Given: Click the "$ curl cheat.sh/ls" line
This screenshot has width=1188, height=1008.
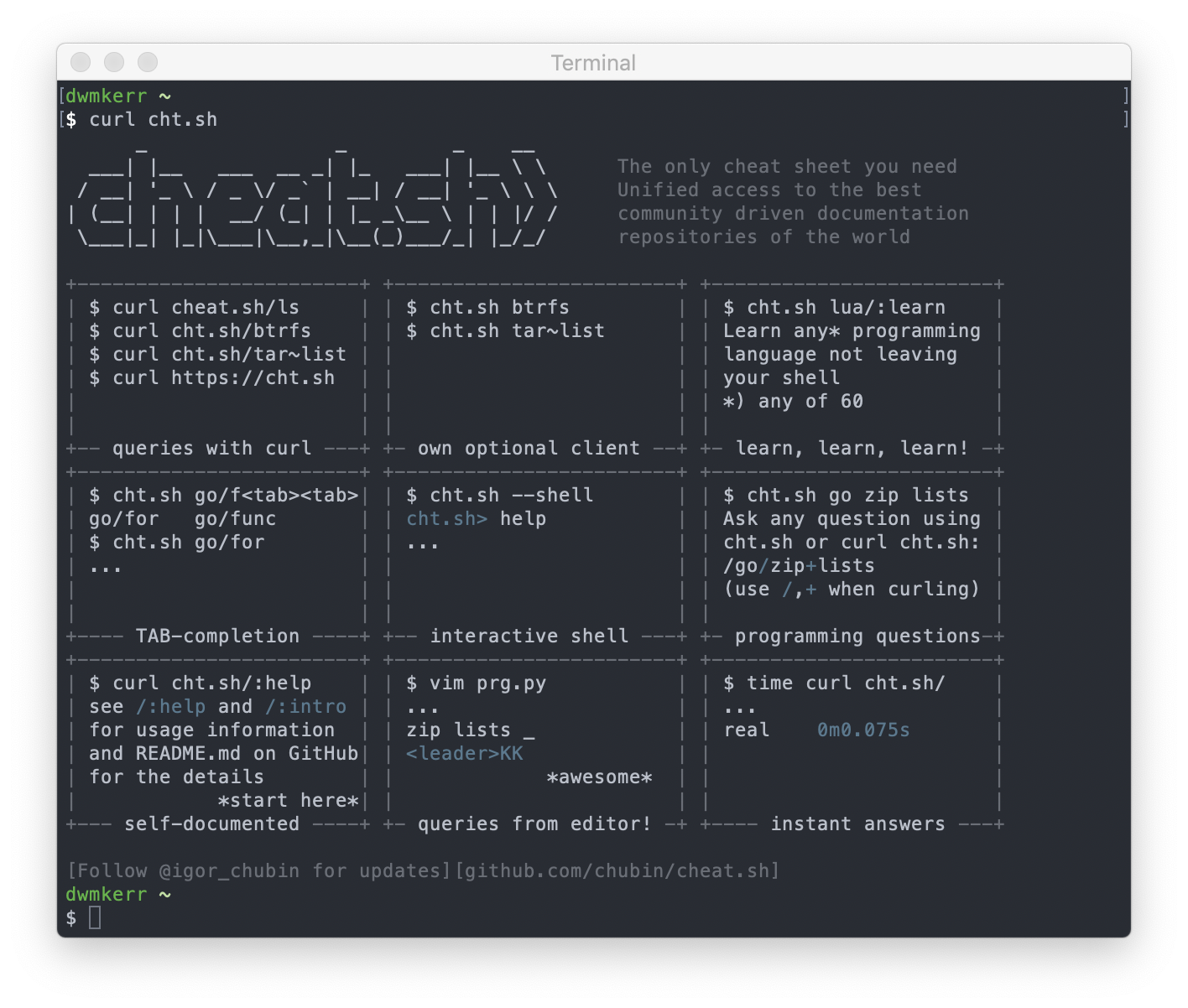Looking at the screenshot, I should pos(195,307).
